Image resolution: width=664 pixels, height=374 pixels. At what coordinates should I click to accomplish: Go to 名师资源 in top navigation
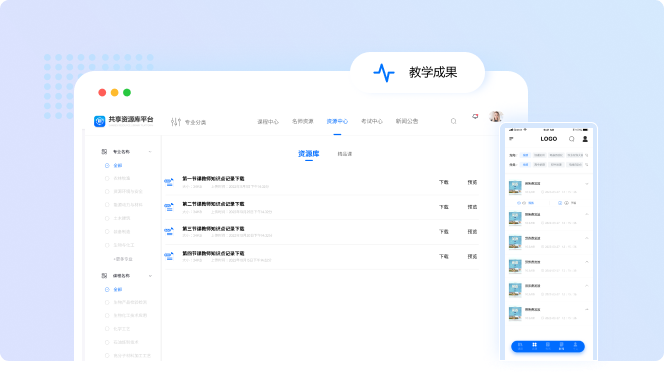pos(302,122)
